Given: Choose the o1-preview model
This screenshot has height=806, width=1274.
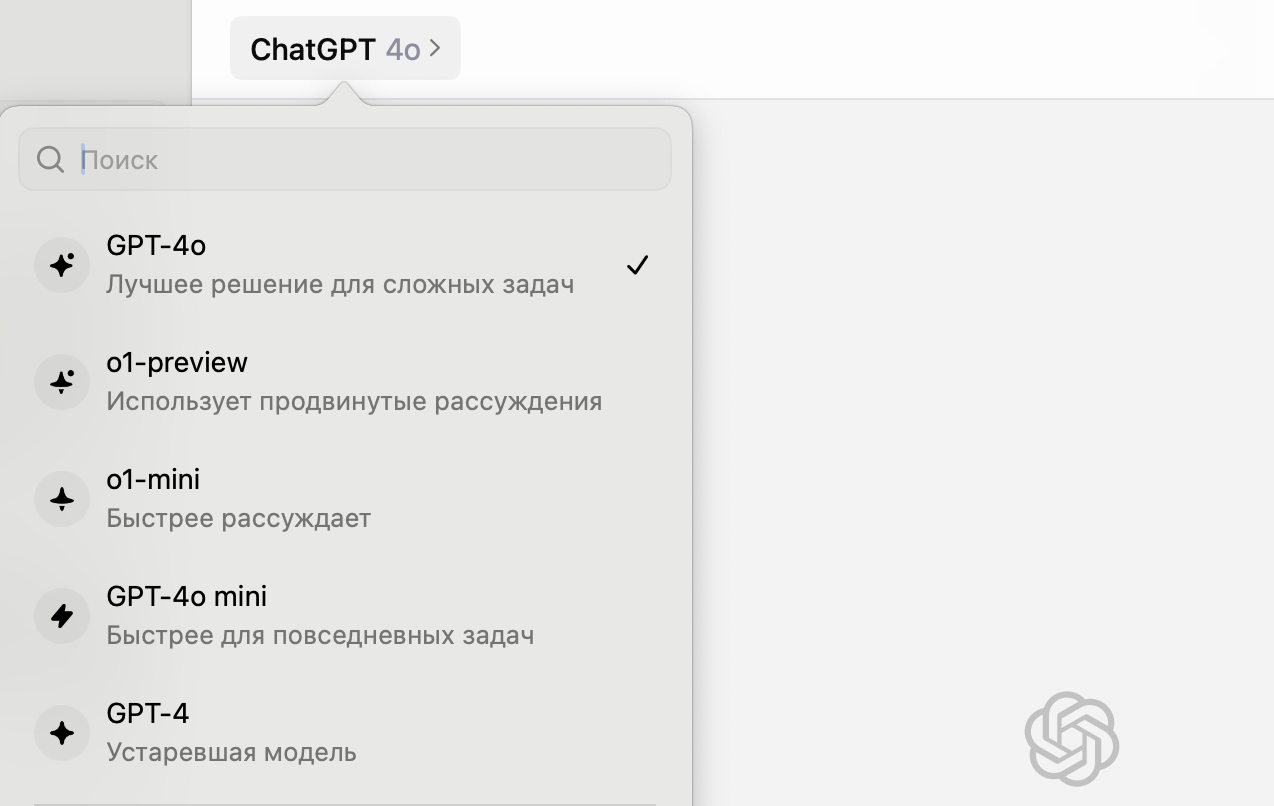Looking at the screenshot, I should point(345,381).
